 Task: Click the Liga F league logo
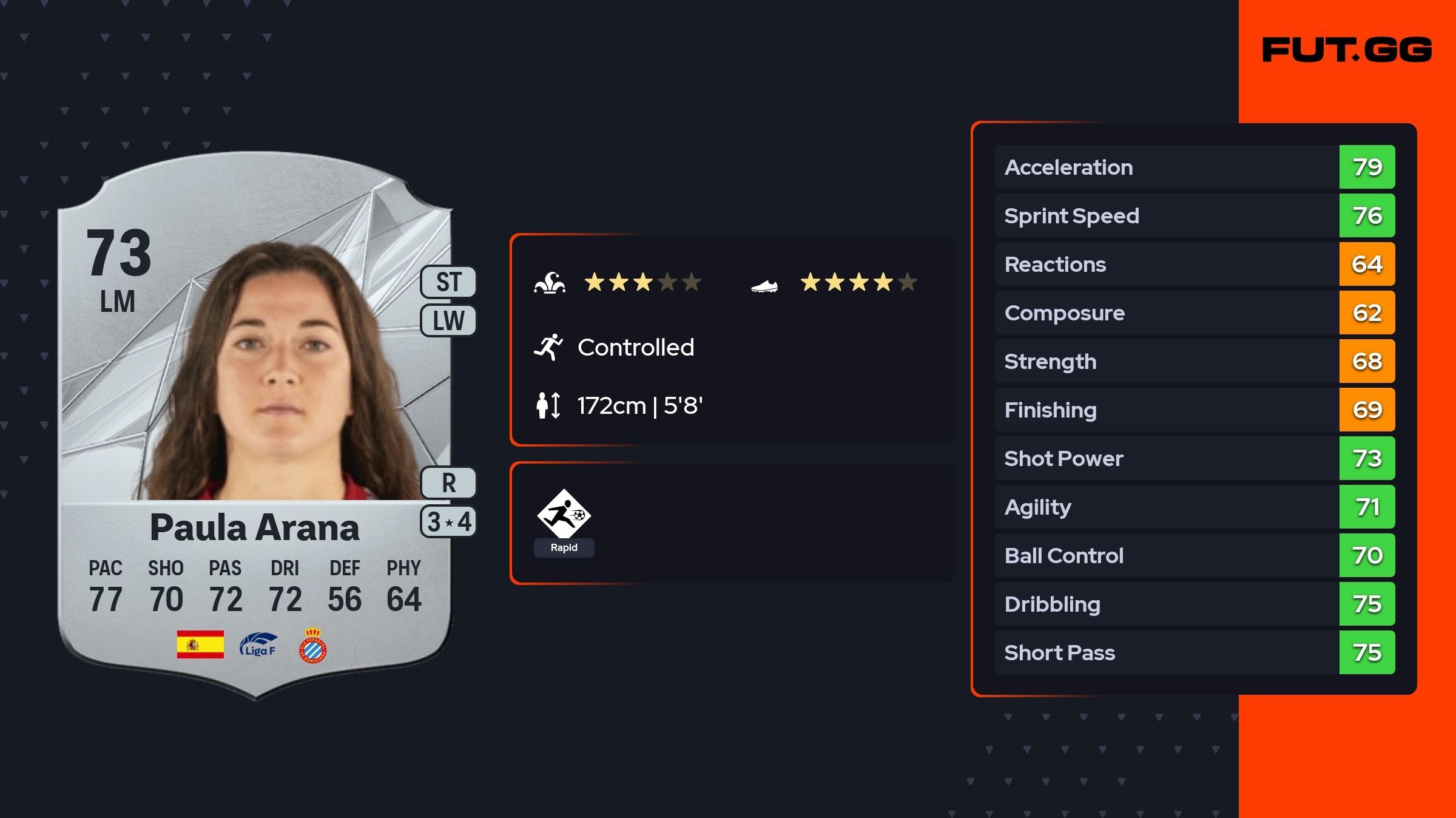pyautogui.click(x=258, y=644)
